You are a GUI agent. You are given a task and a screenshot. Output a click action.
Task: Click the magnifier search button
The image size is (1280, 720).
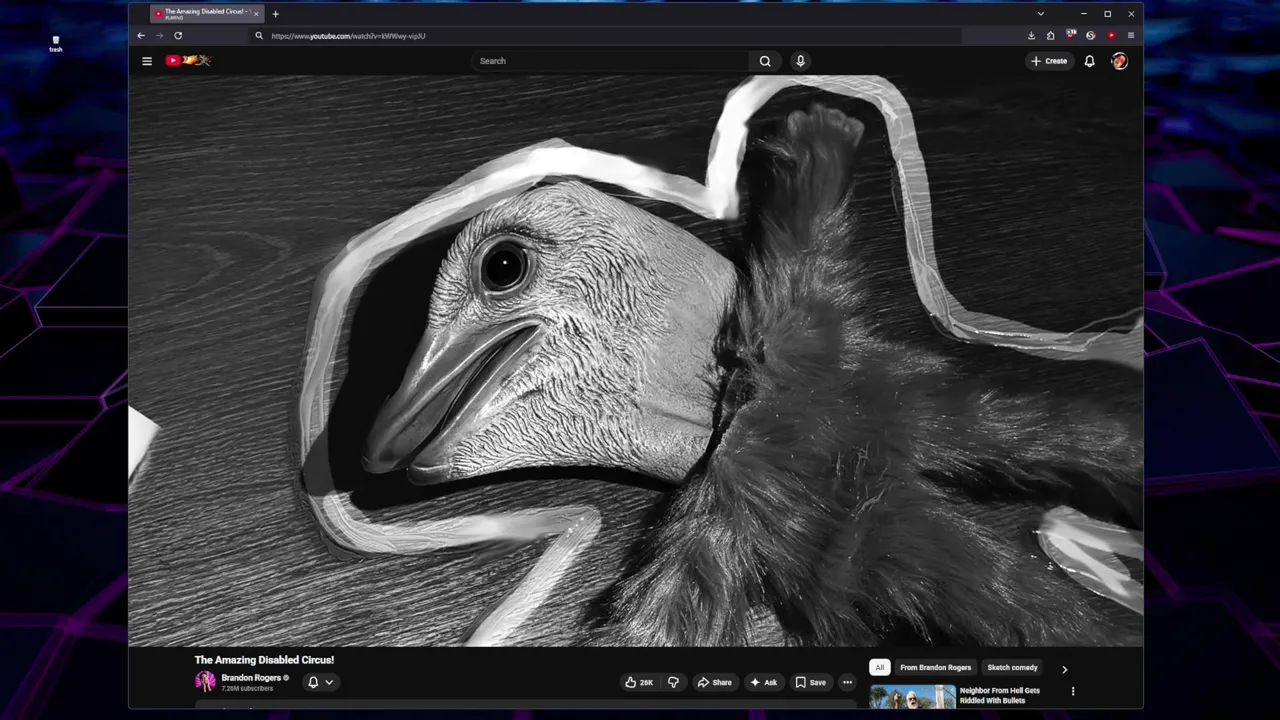pyautogui.click(x=765, y=61)
